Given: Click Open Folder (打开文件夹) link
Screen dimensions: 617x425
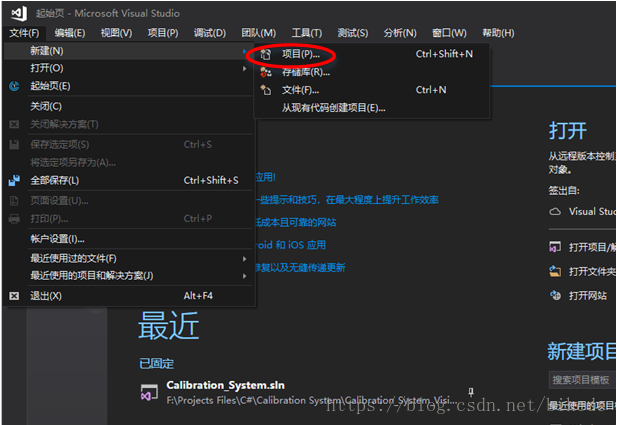Looking at the screenshot, I should (592, 271).
